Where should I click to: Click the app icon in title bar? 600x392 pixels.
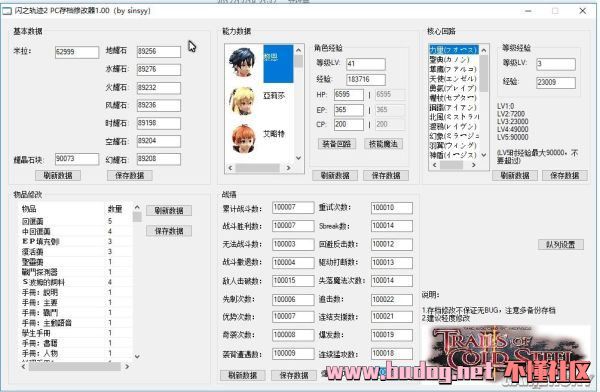coord(7,11)
